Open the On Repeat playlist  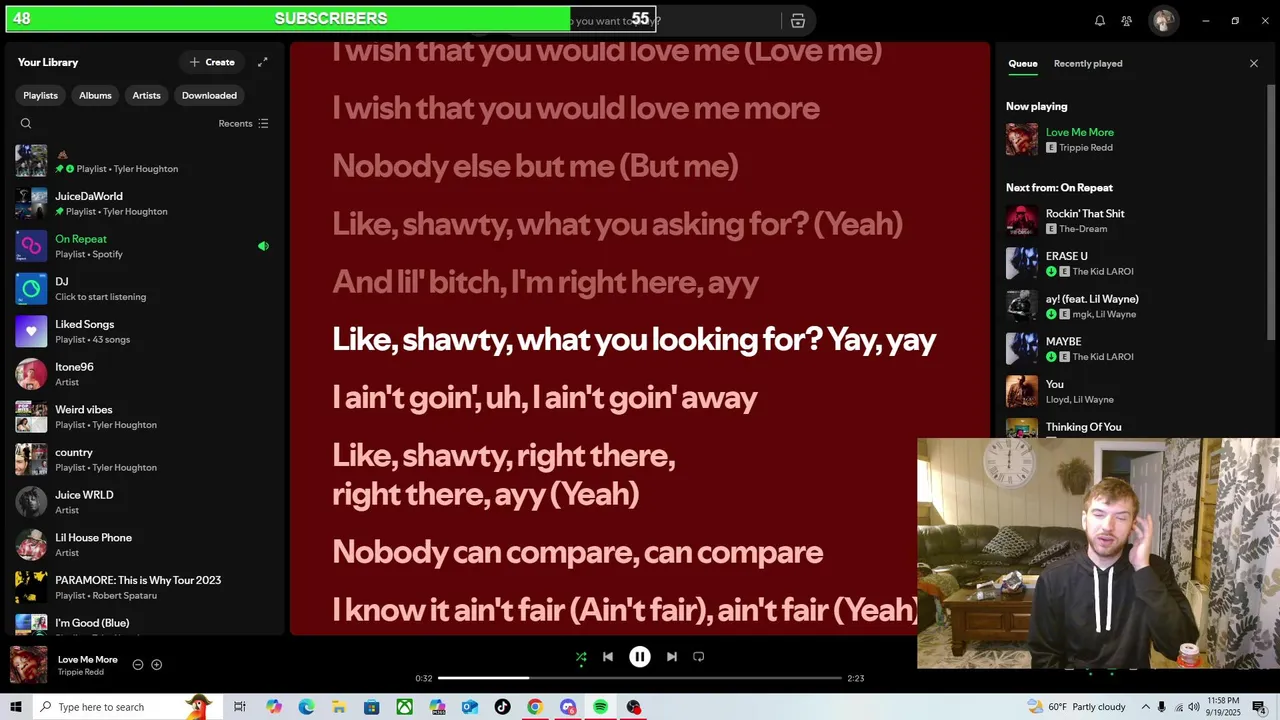click(x=142, y=246)
